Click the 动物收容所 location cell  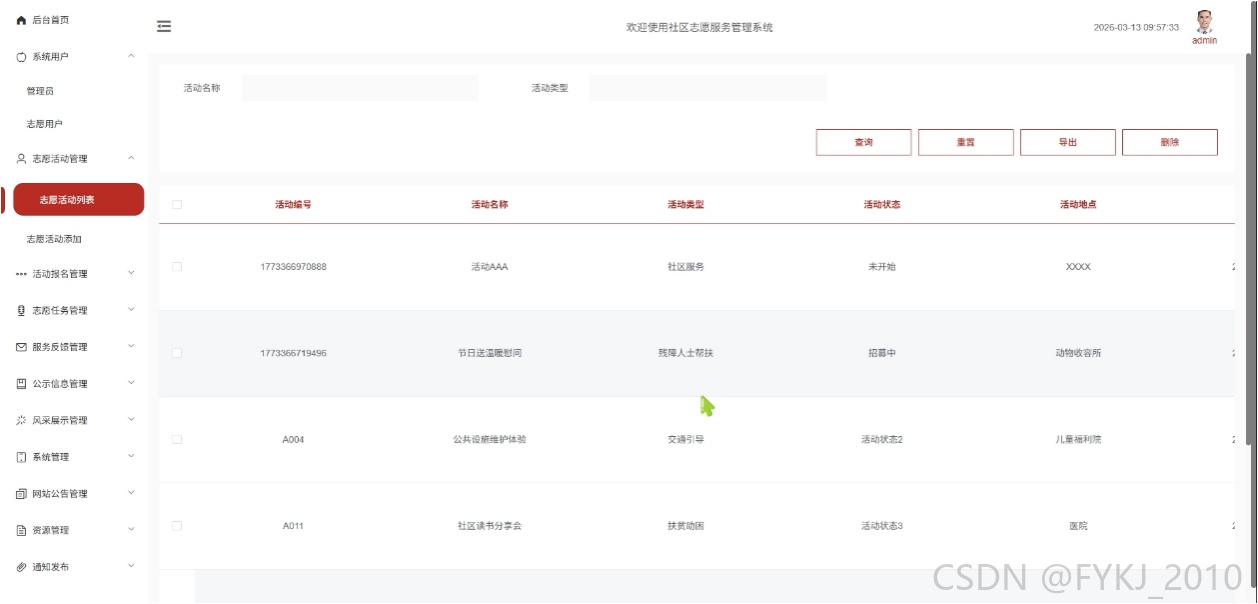(x=1078, y=353)
